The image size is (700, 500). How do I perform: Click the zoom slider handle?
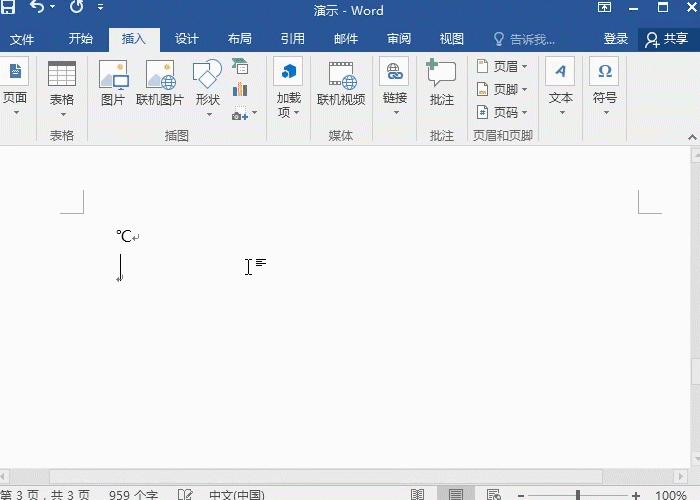[578, 495]
